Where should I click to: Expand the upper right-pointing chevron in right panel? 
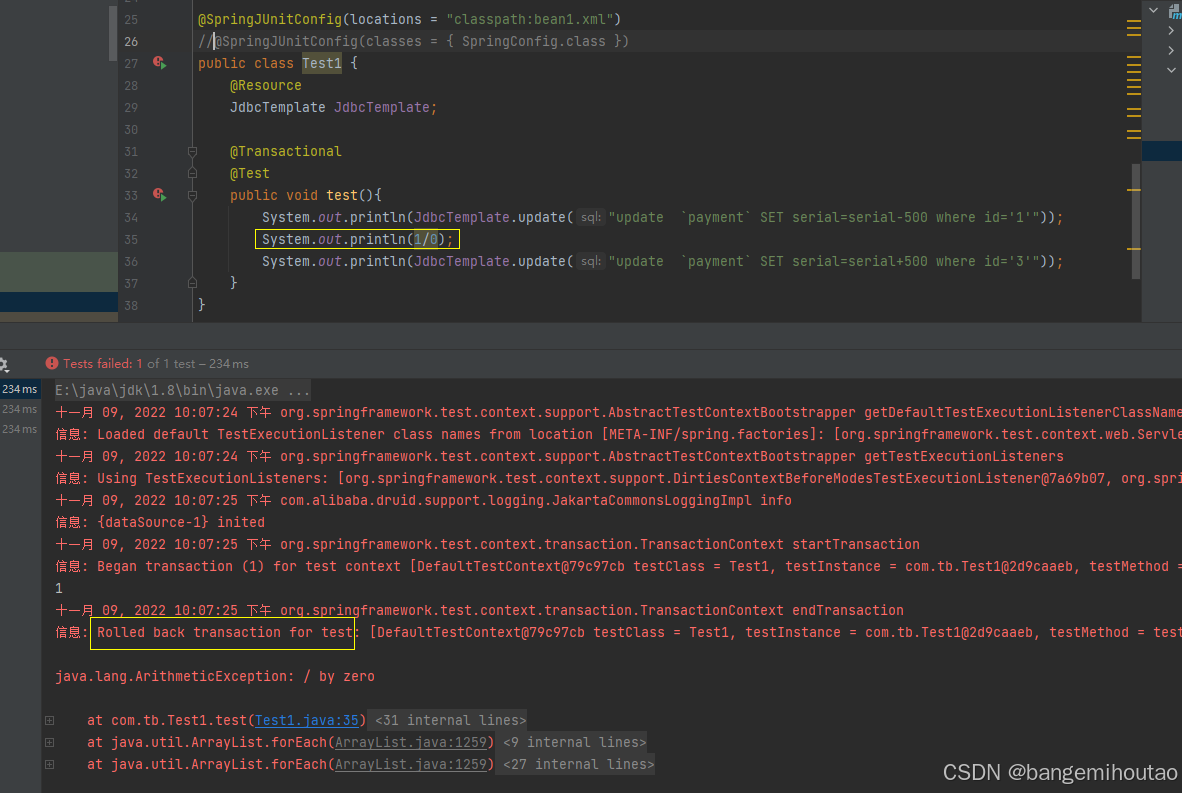click(x=1171, y=30)
